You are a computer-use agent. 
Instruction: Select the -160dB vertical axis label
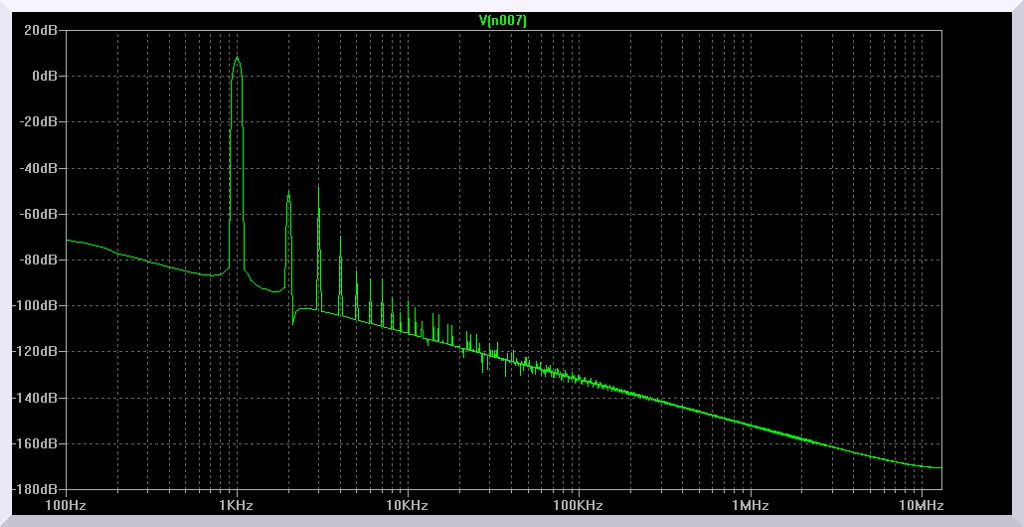click(38, 444)
